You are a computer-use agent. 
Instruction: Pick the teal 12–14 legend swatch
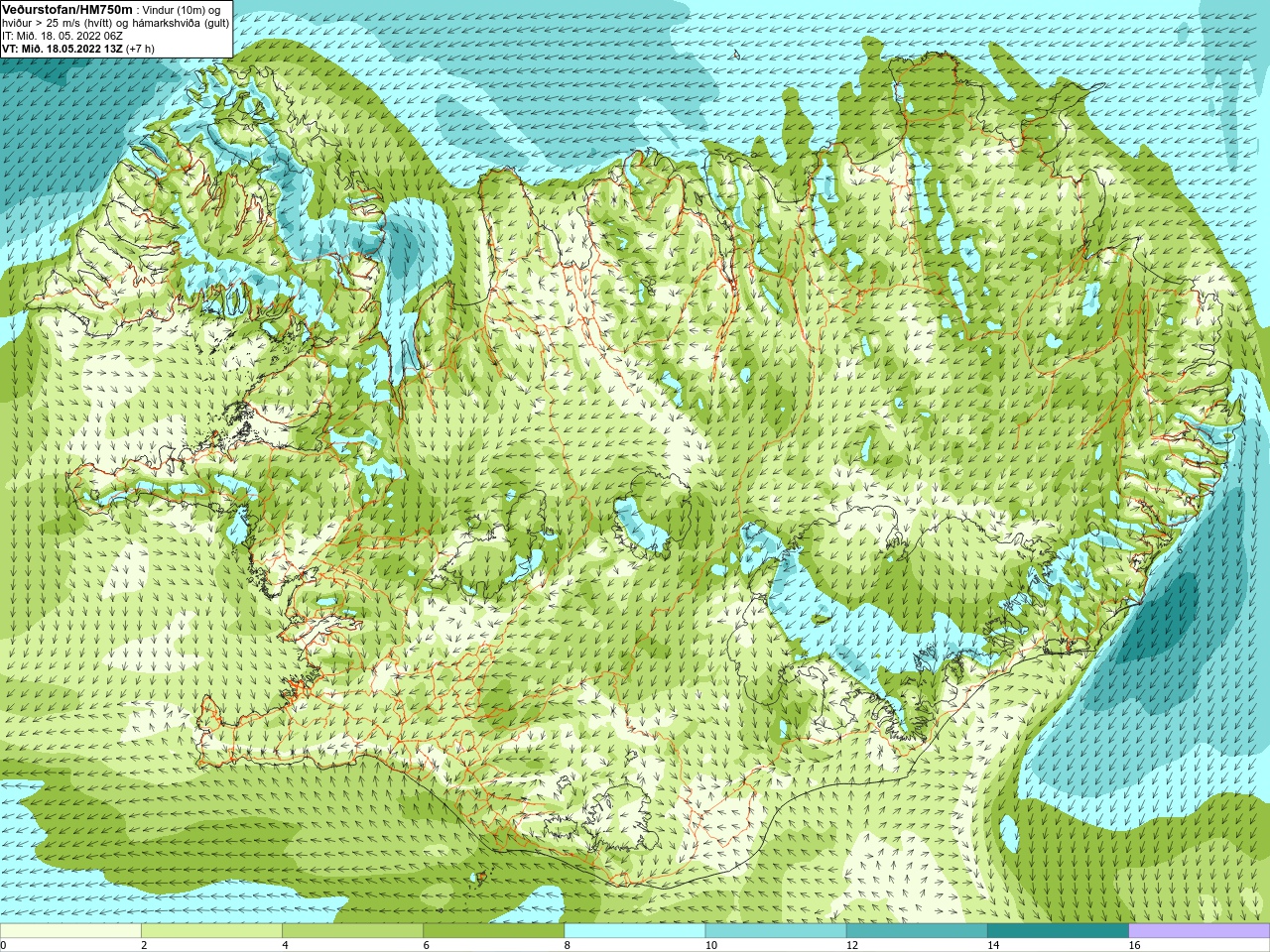tap(917, 931)
